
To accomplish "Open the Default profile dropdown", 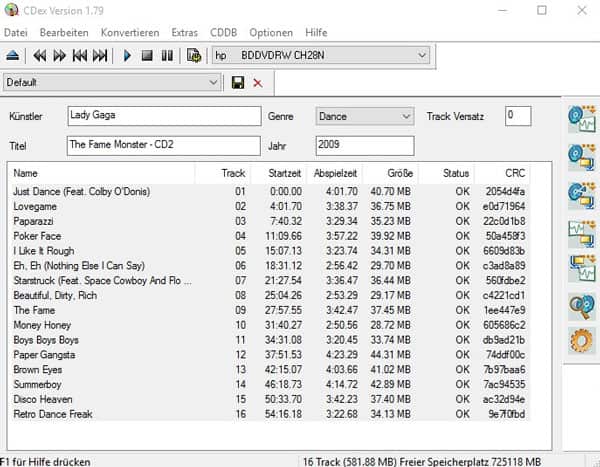I will click(112, 83).
